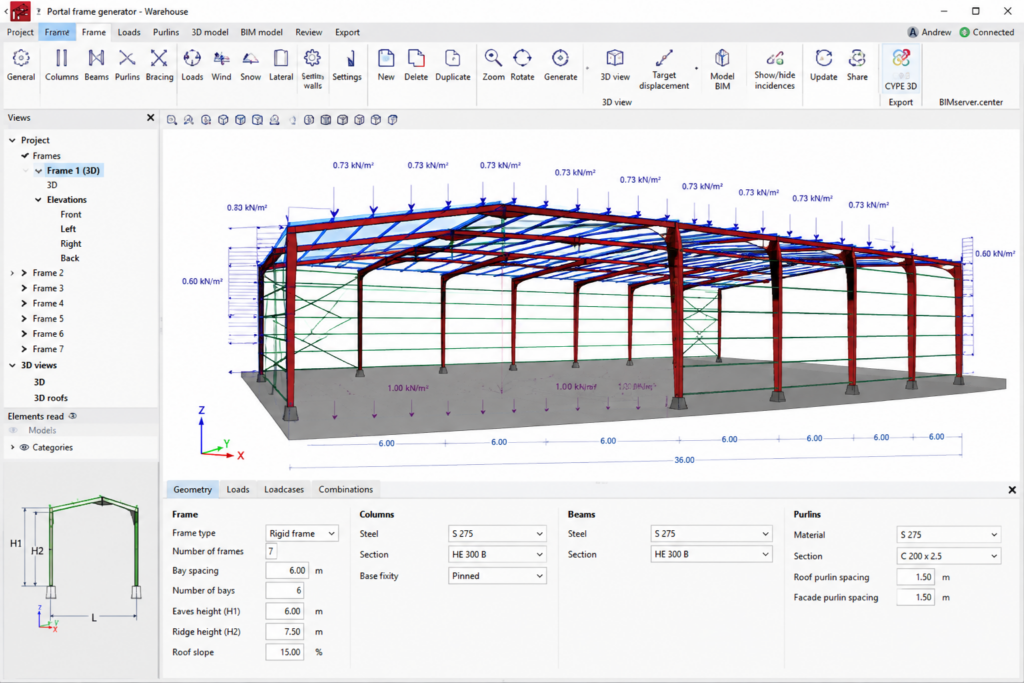Toggle visibility eye of Categories
Viewport: 1024px width, 683px height.
24,447
